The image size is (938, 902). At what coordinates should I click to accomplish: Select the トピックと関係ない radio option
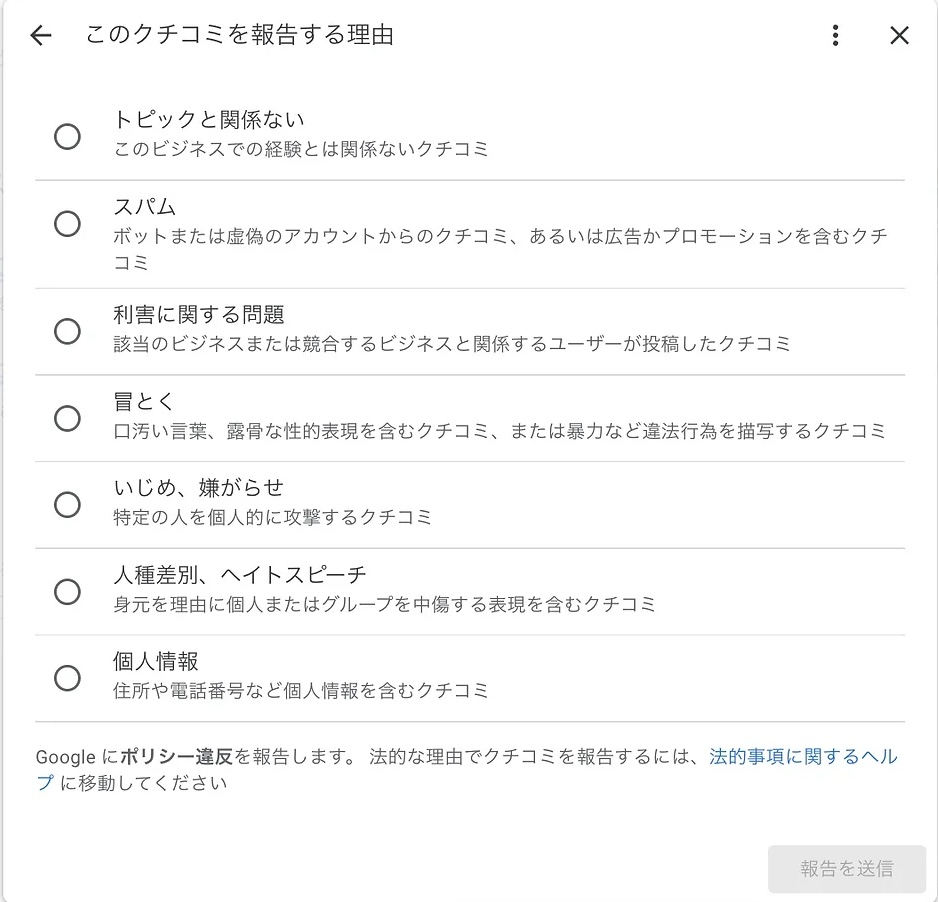[67, 137]
